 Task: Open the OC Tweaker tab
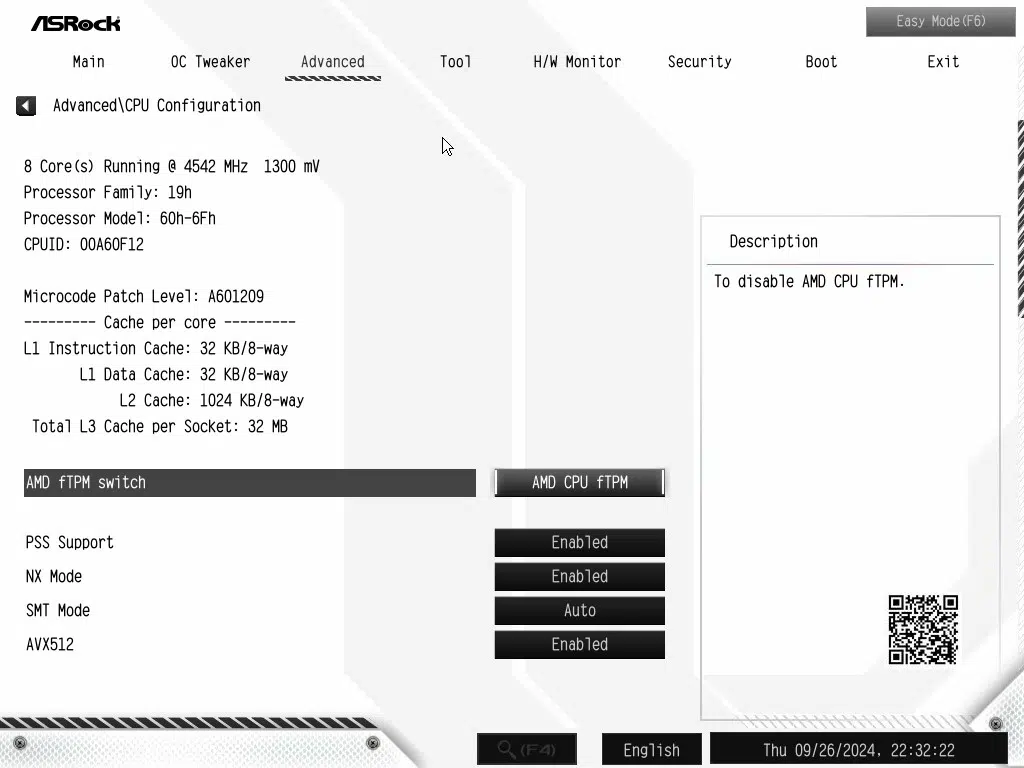210,62
